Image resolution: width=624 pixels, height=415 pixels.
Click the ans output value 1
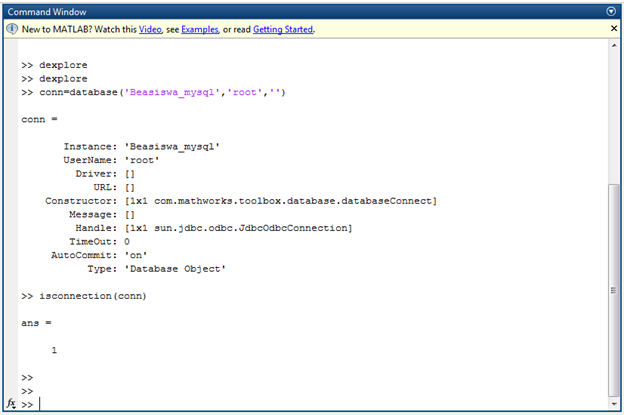(54, 350)
